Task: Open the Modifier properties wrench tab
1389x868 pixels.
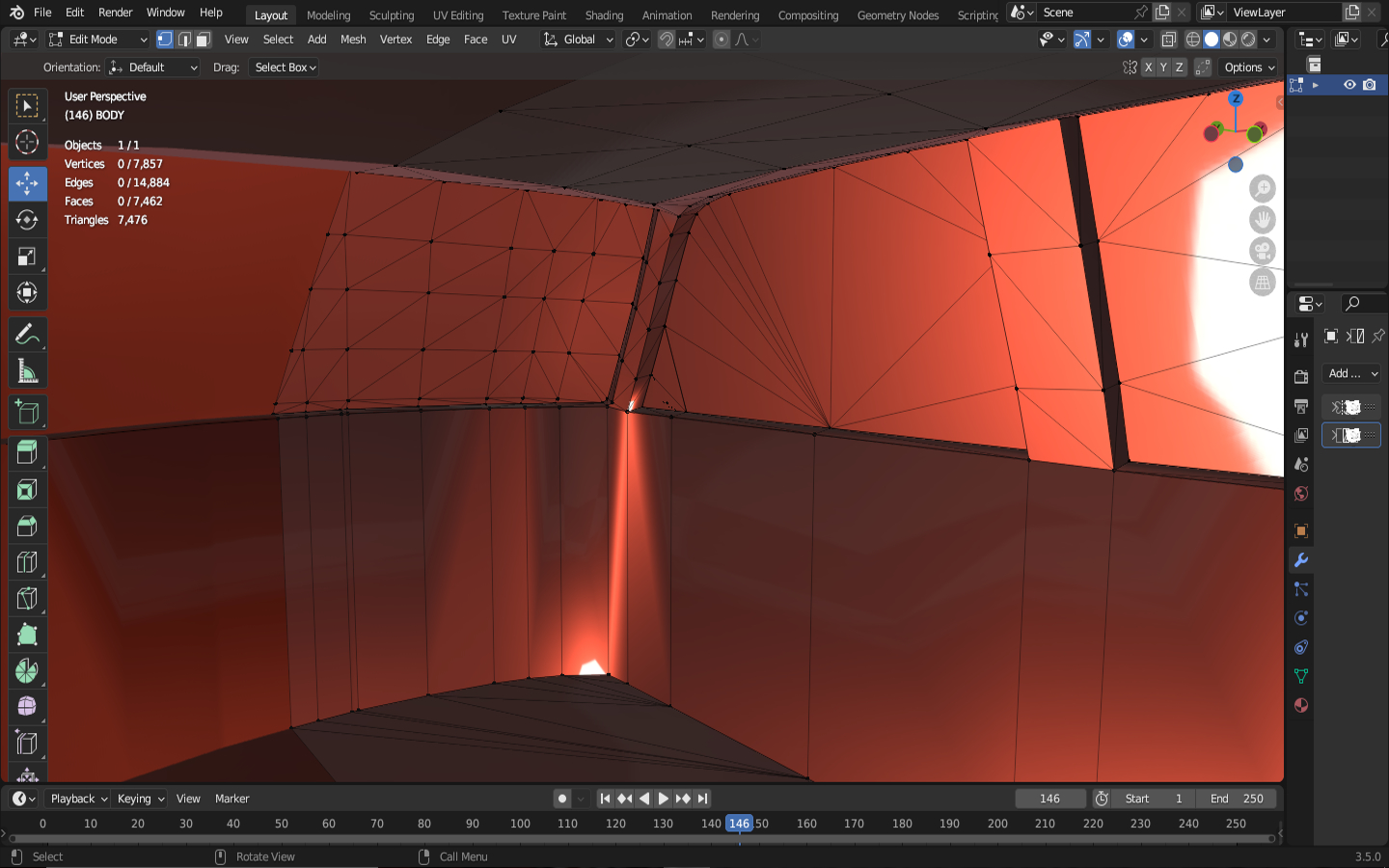Action: click(1301, 560)
